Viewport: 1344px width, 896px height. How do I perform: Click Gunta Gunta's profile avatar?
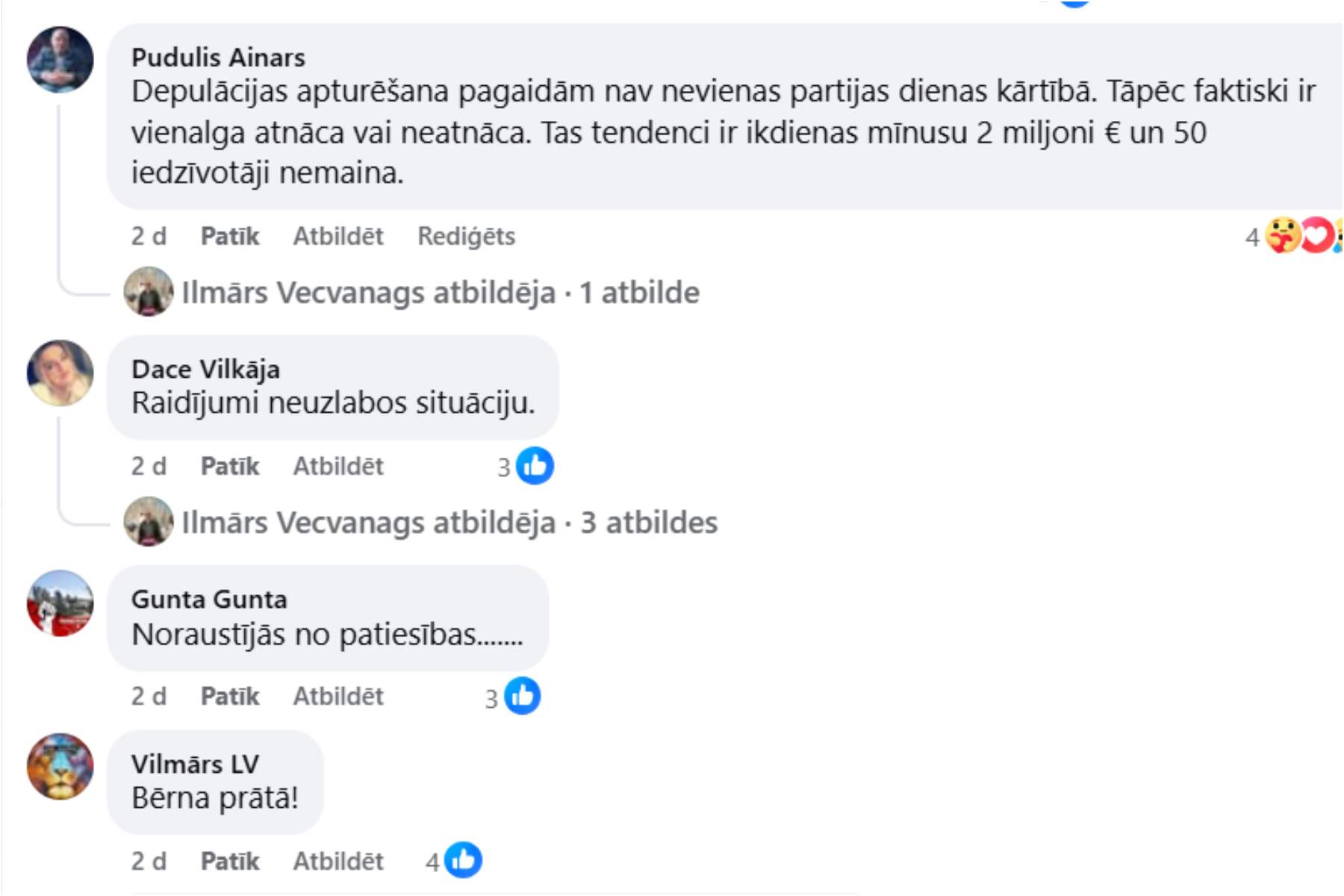[x=60, y=603]
